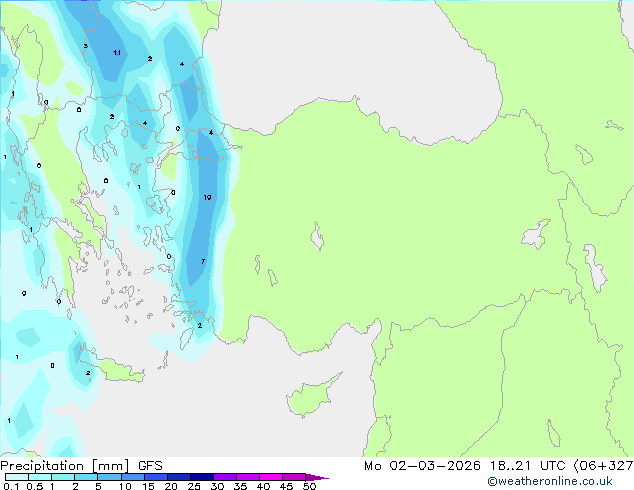The height and width of the screenshot is (490, 634).
Task: Click the legend swatch between 2 and 5
Action: click(86, 477)
